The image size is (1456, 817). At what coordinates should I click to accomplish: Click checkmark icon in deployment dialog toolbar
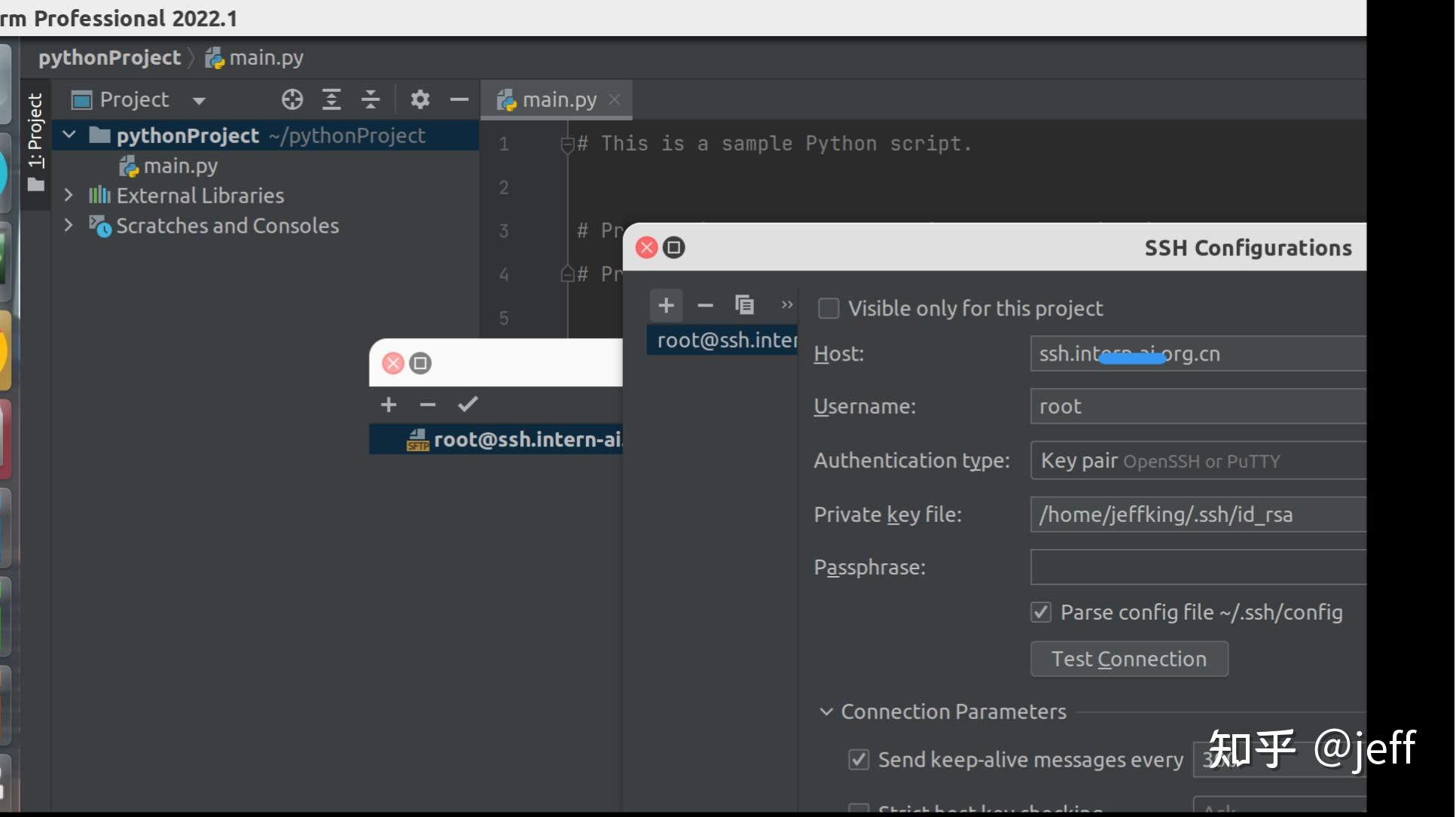pyautogui.click(x=468, y=404)
